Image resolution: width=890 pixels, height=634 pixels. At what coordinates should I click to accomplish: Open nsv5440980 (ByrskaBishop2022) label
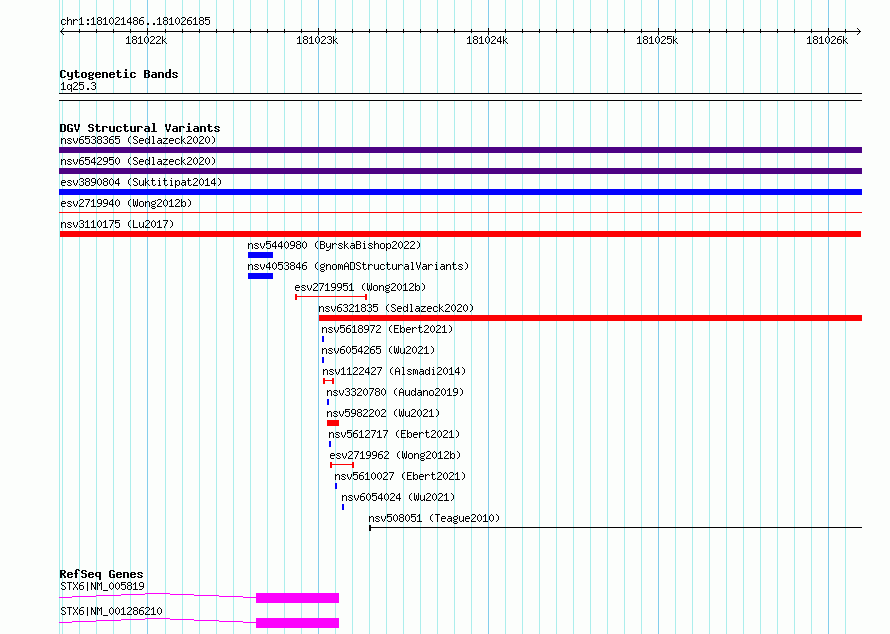pos(334,245)
